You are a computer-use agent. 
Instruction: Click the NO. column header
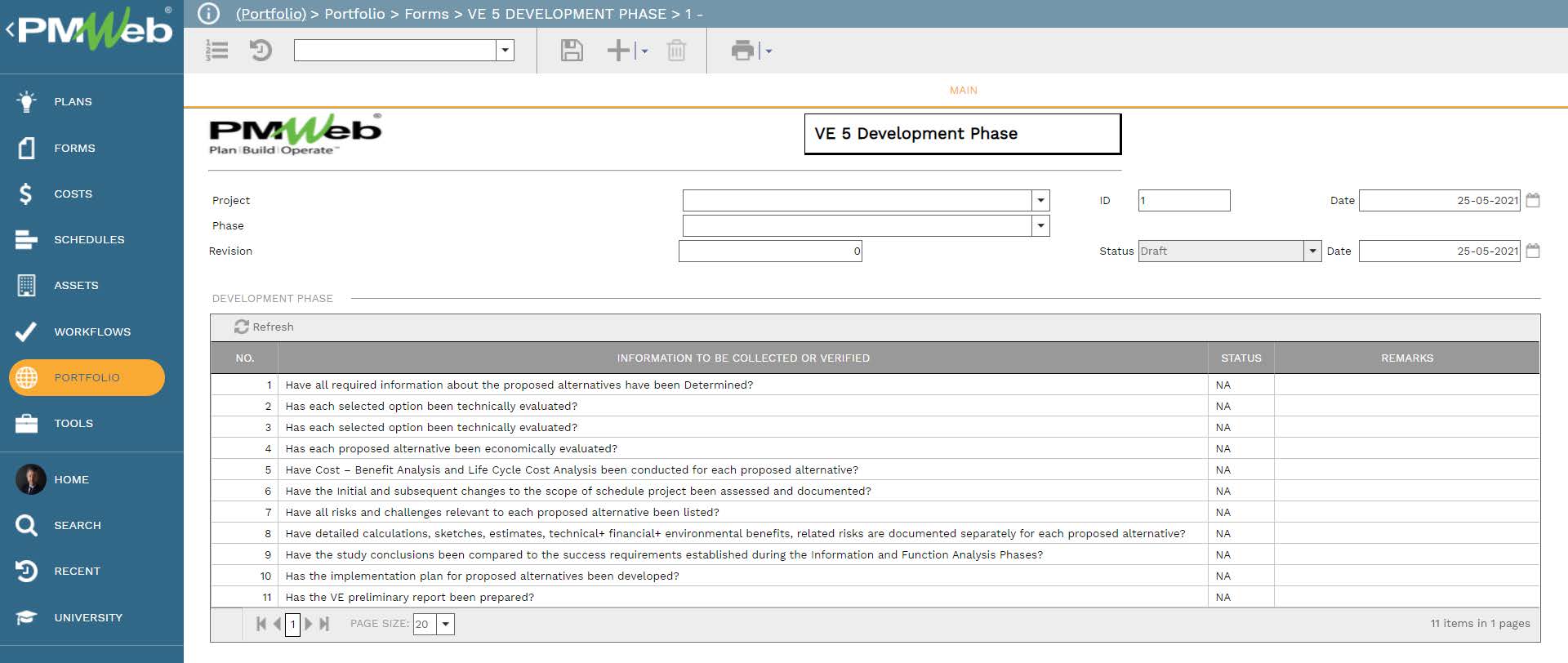(x=244, y=358)
